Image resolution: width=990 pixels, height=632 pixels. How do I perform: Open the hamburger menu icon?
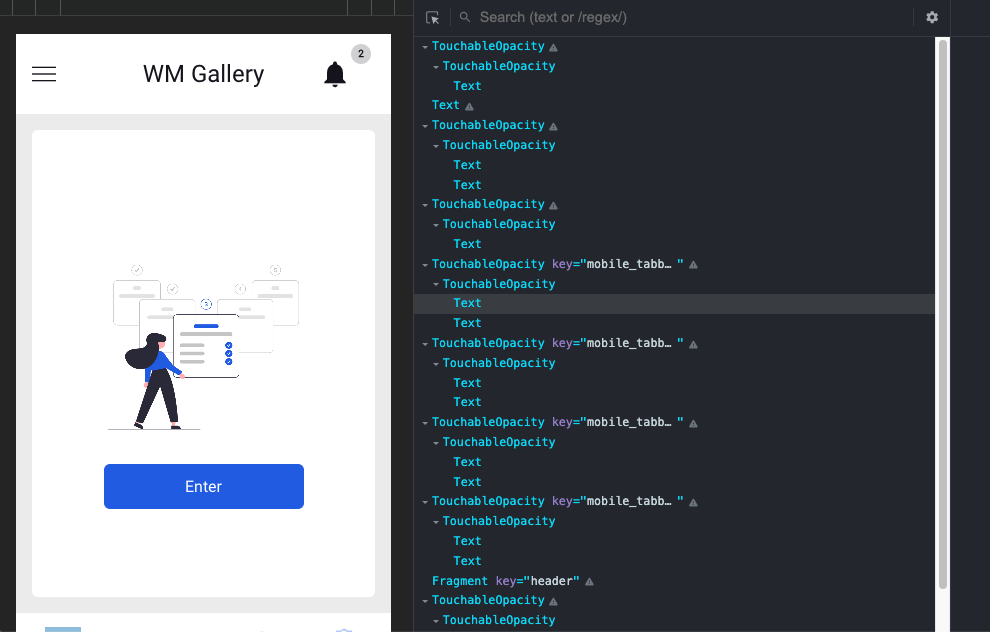(x=44, y=73)
